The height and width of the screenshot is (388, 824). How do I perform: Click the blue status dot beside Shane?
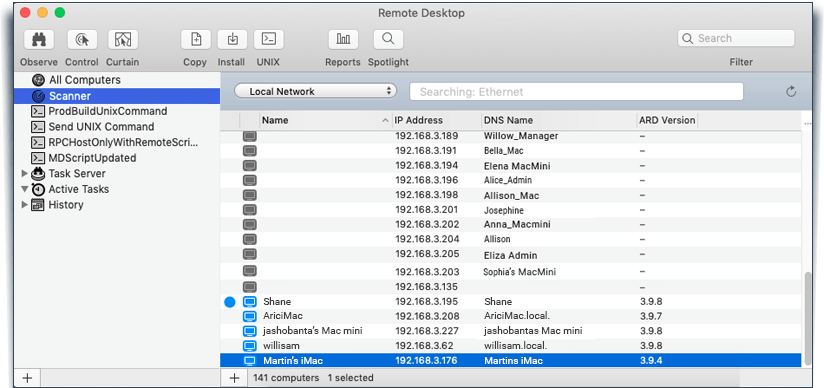pyautogui.click(x=230, y=302)
